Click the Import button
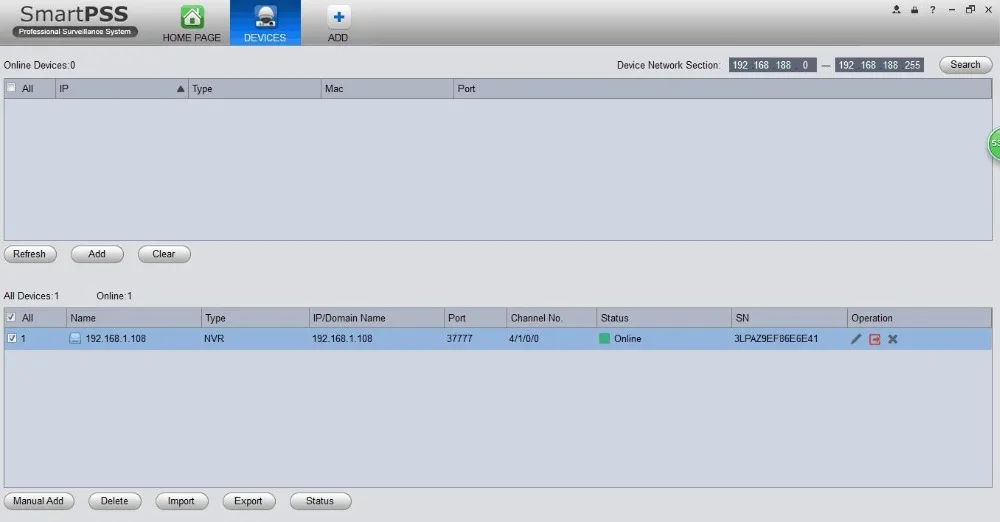The width and height of the screenshot is (1000, 522). (x=182, y=501)
